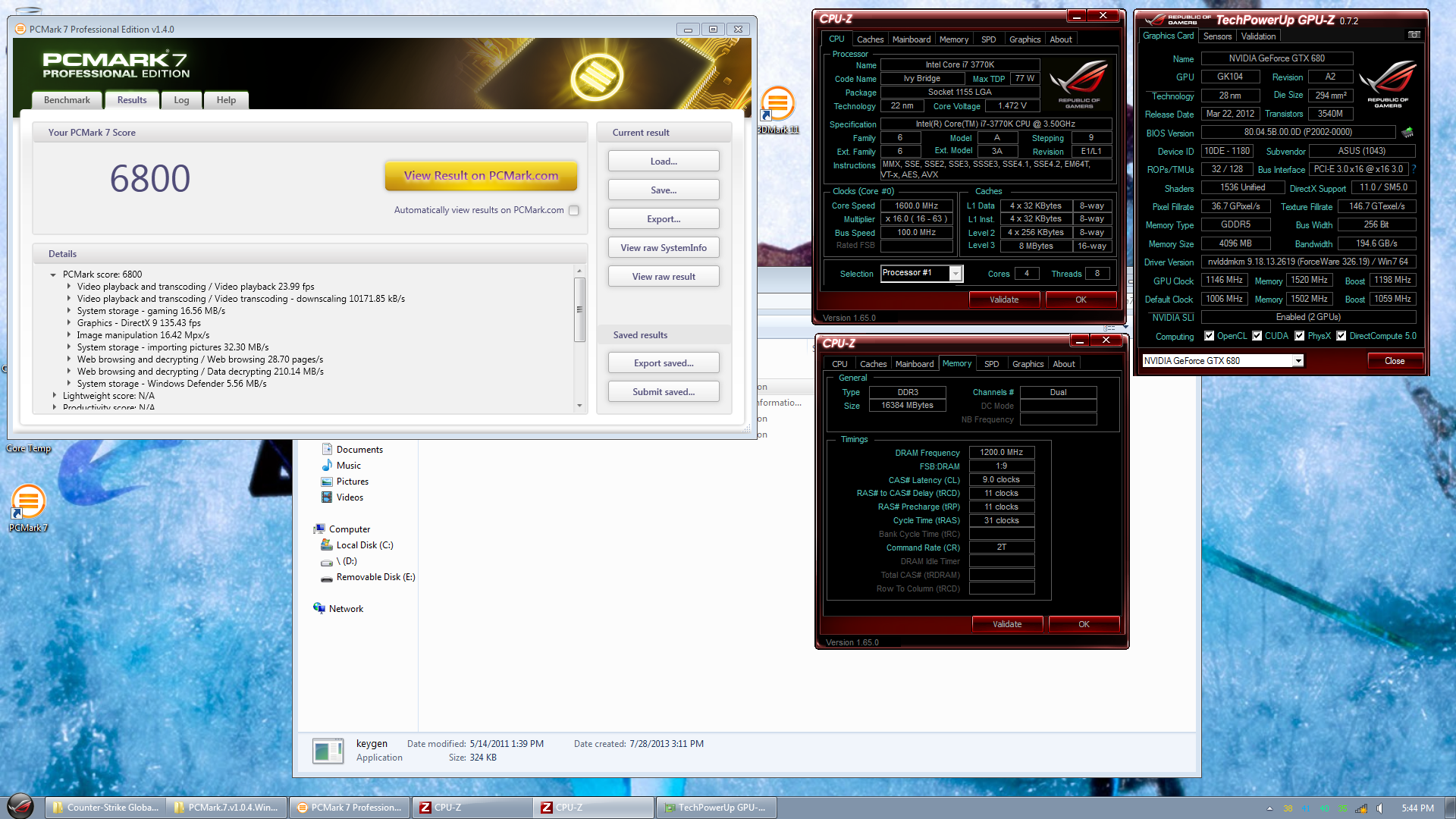Screen dimensions: 1456x819
Task: Click Export... under Current result
Action: pos(664,219)
